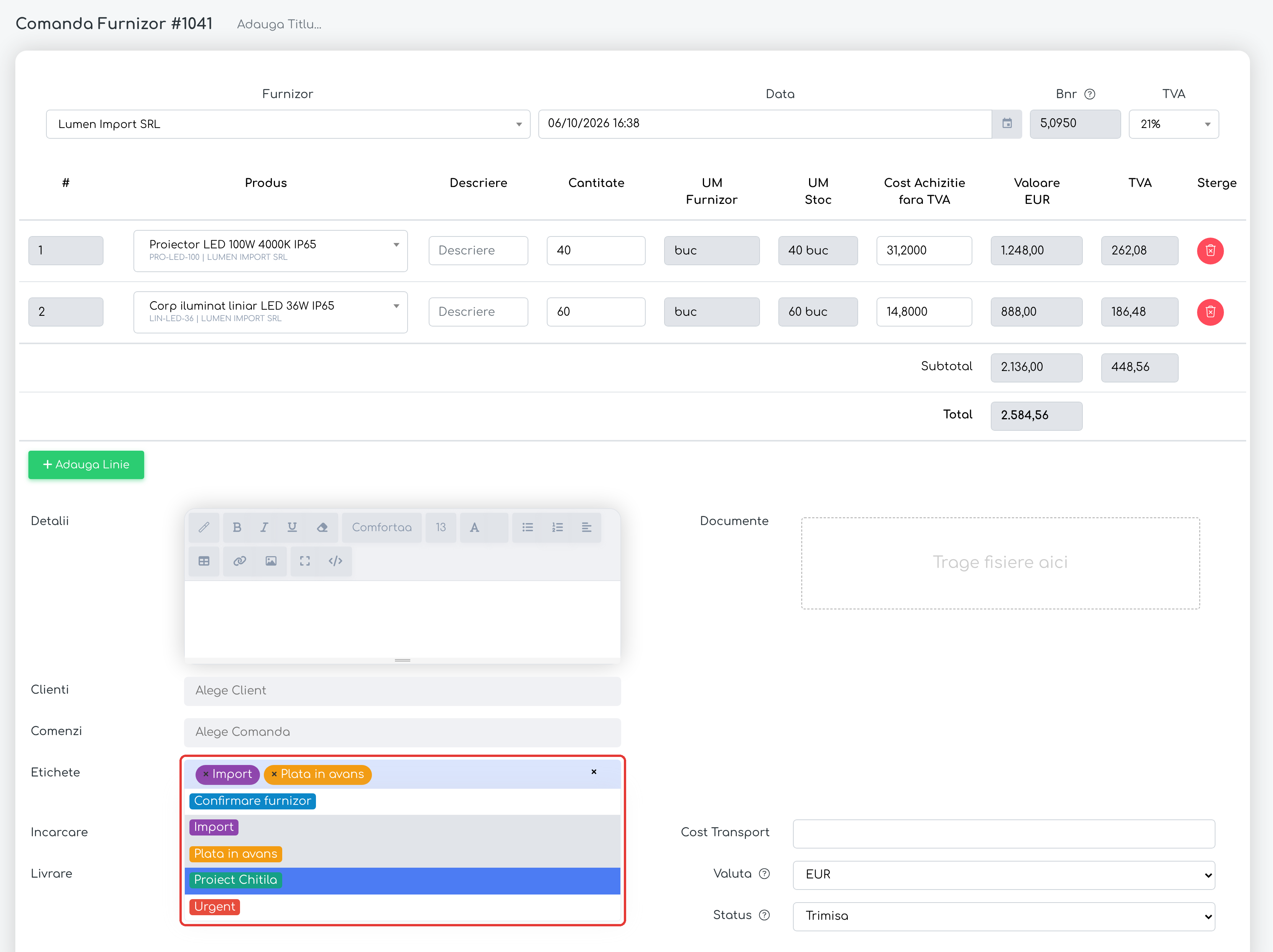This screenshot has height=952, width=1273.
Task: Click the Adauga Titlu field
Action: [x=279, y=24]
